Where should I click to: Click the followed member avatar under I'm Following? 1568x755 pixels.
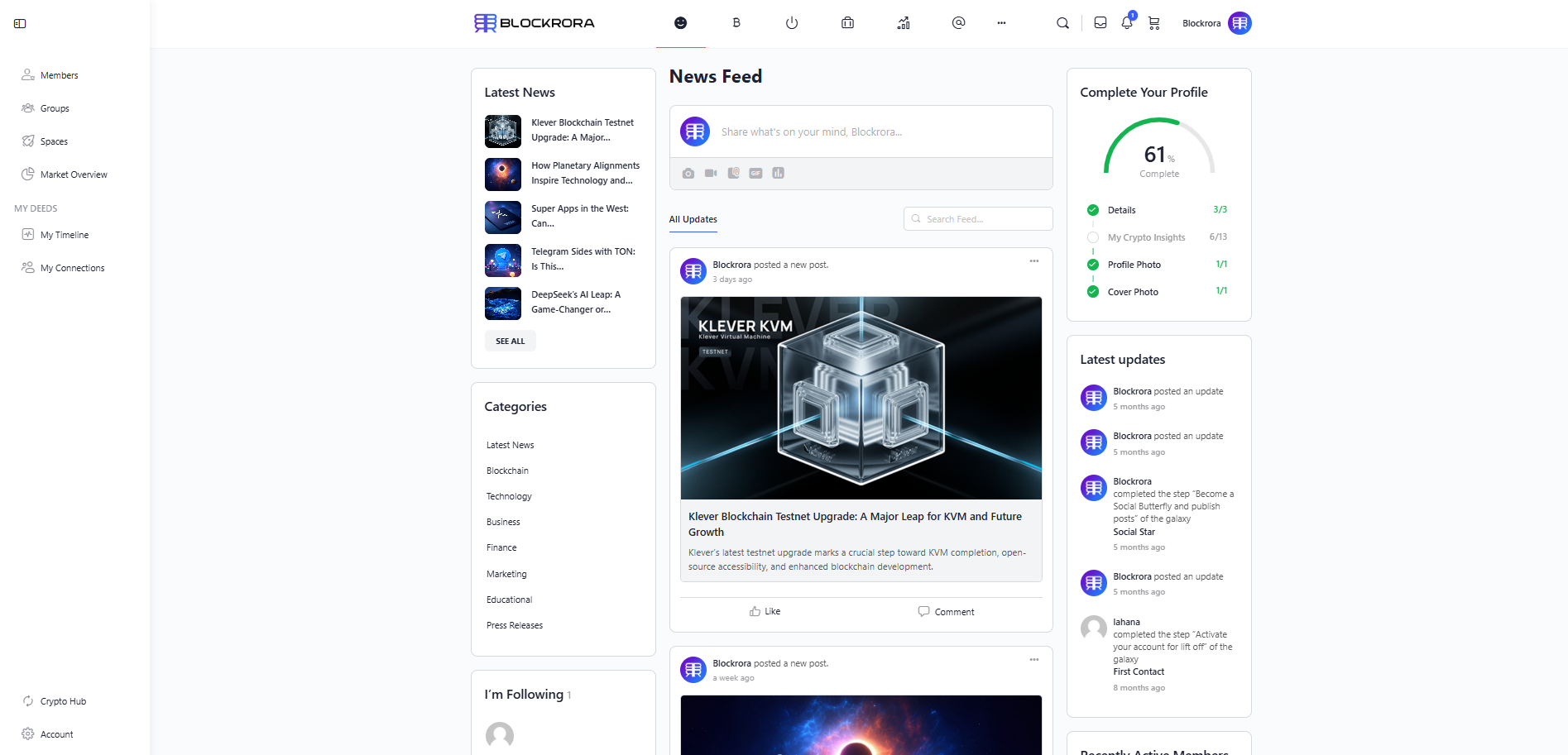[x=499, y=735]
